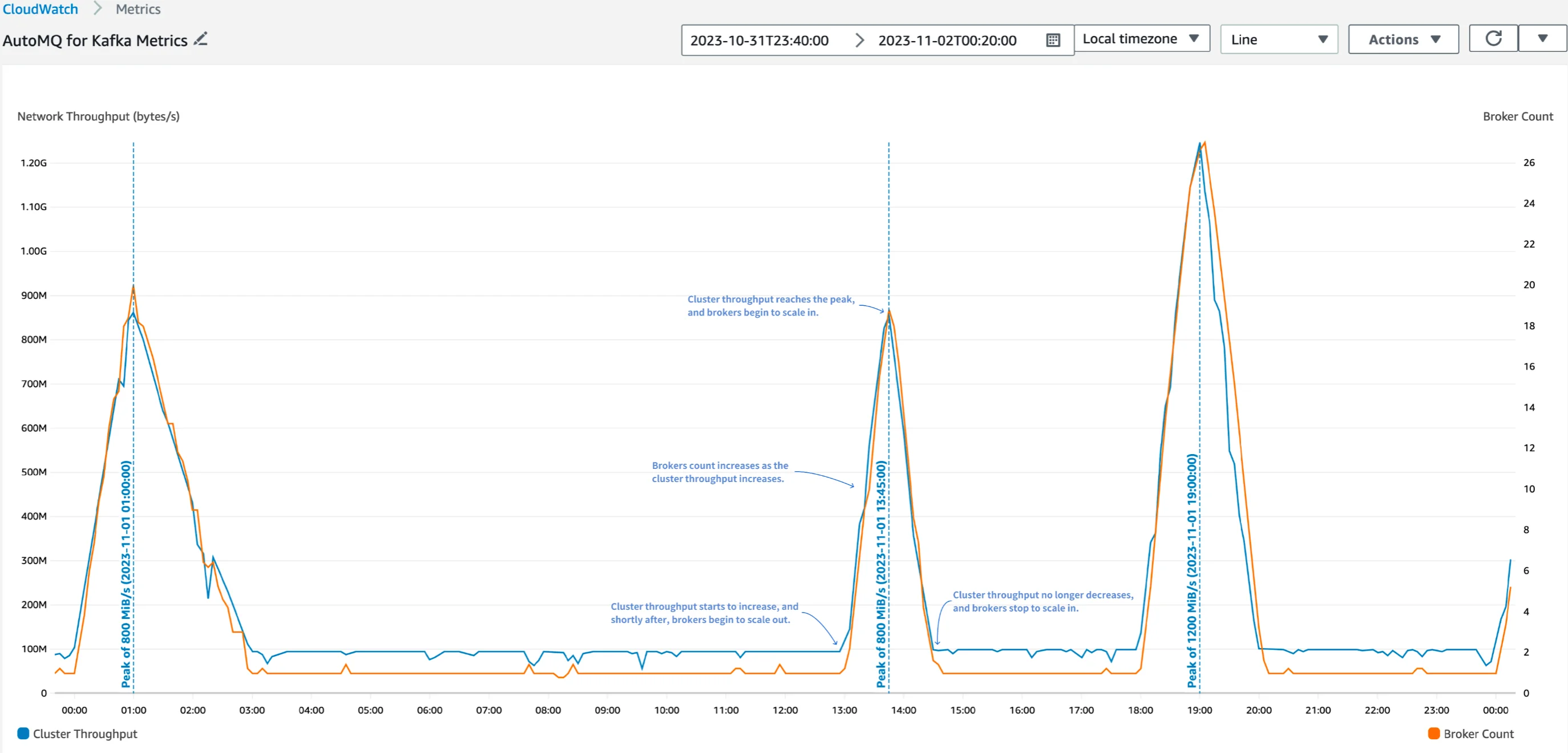Toggle the Broker Count legend entry

pyautogui.click(x=1477, y=734)
